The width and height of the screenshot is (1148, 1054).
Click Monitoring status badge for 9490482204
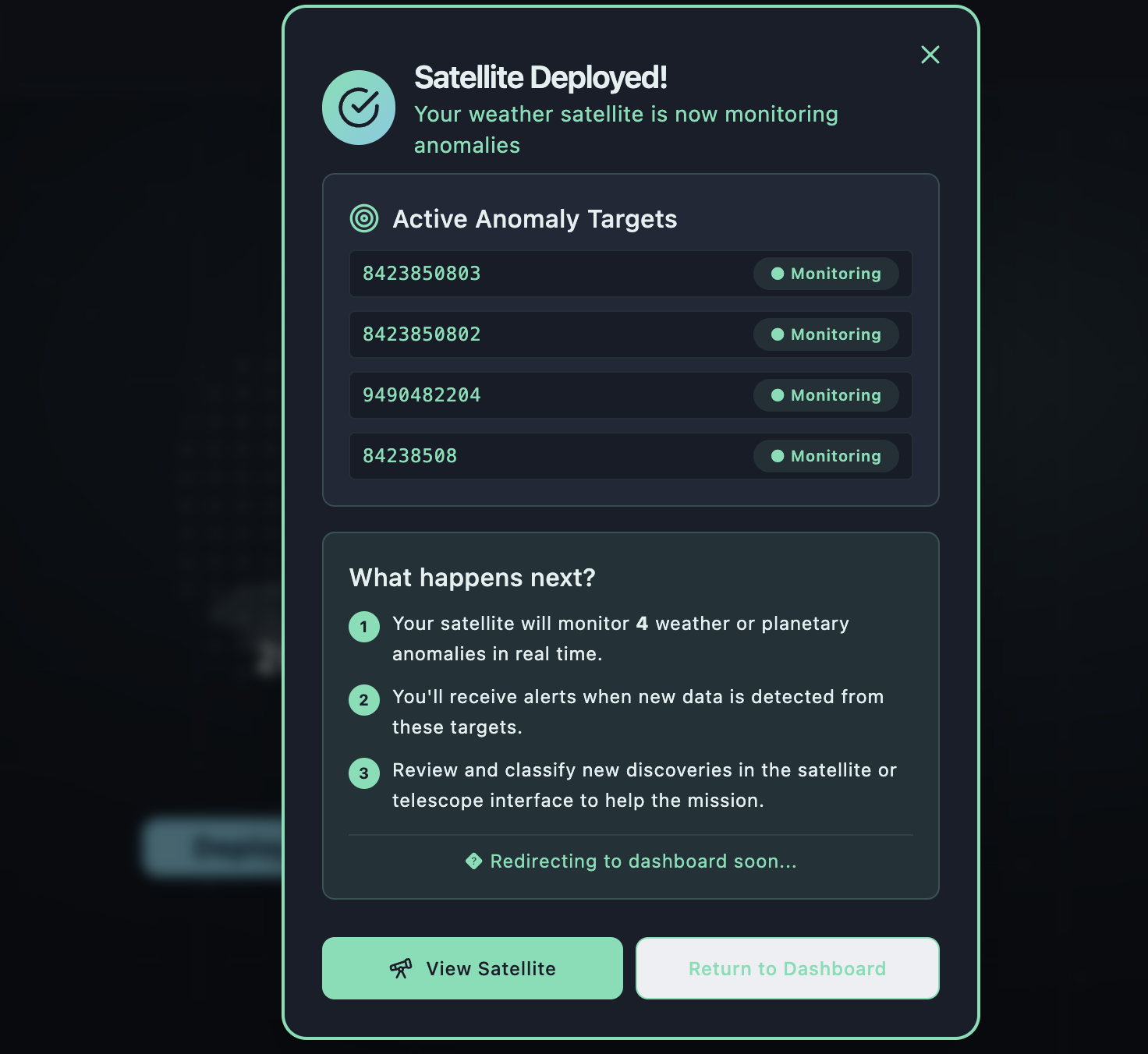(x=826, y=395)
